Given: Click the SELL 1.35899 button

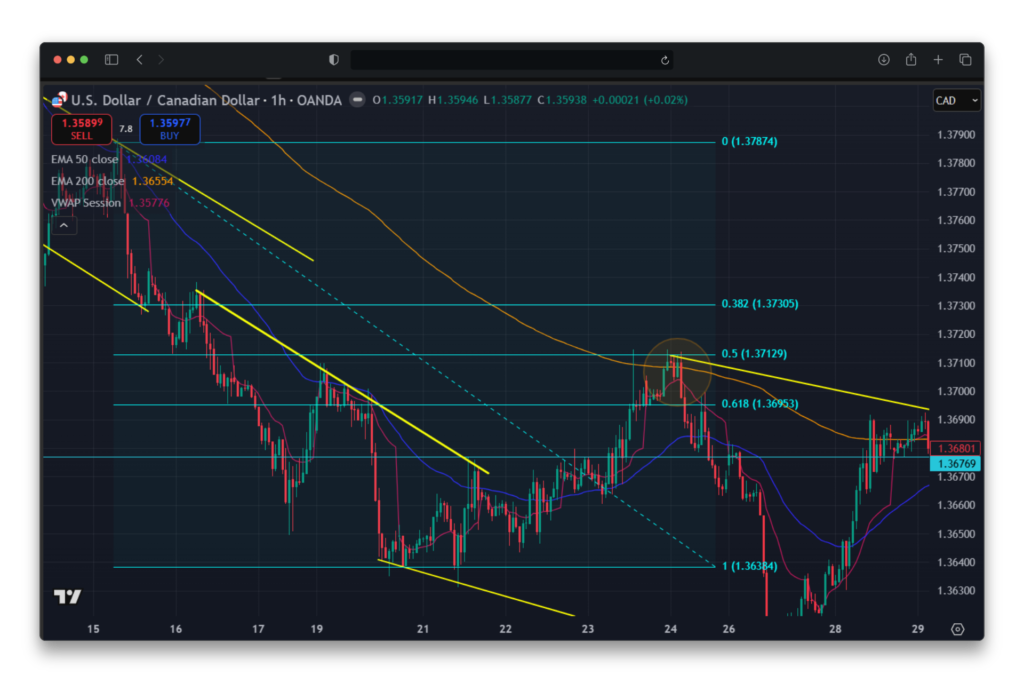Looking at the screenshot, I should click(x=82, y=129).
